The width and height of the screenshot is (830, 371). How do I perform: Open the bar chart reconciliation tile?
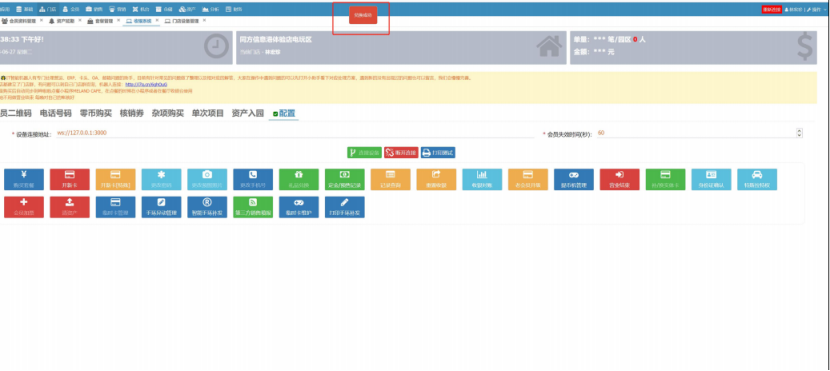click(482, 179)
